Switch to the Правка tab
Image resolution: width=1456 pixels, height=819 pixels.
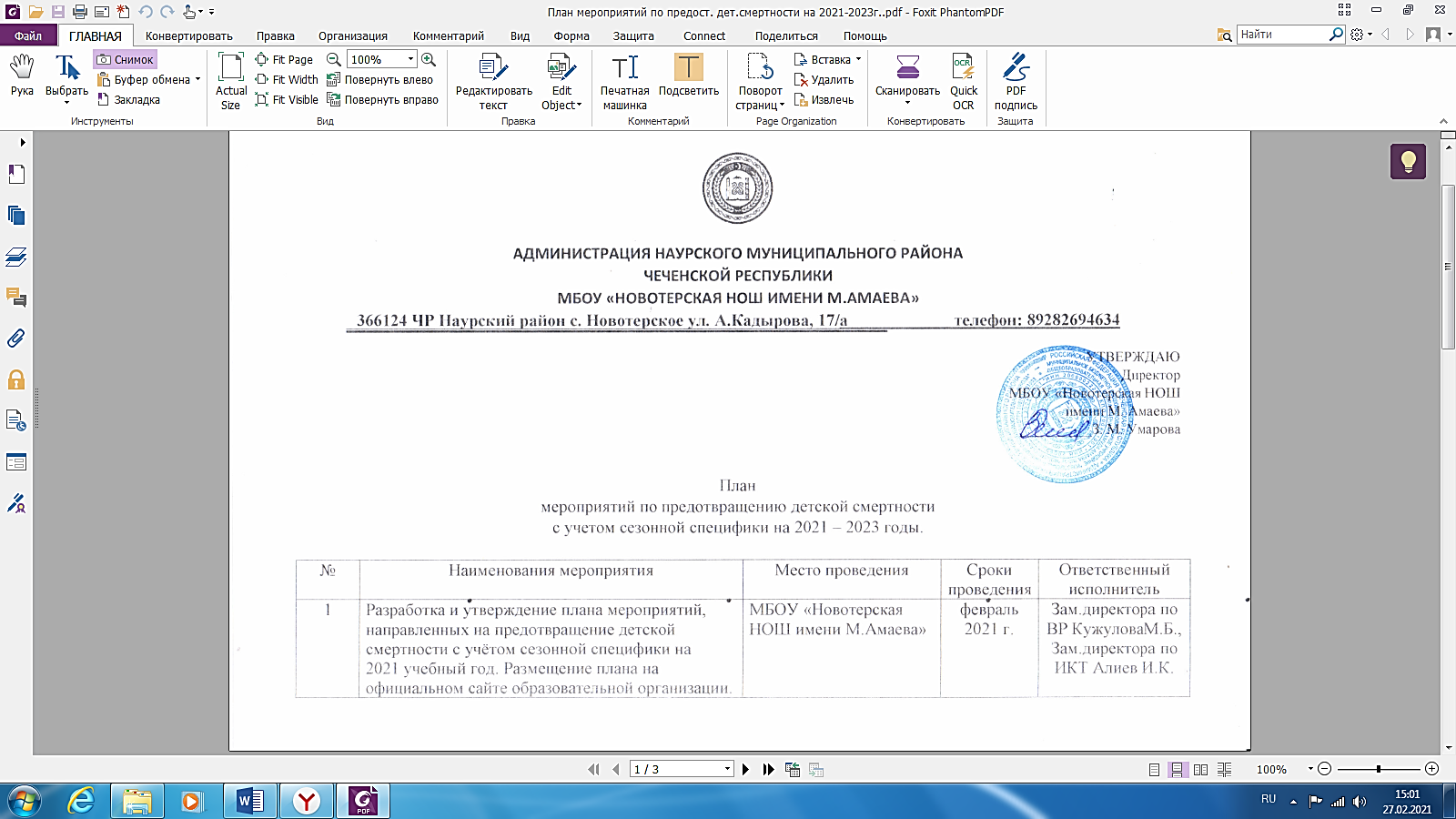[x=275, y=35]
